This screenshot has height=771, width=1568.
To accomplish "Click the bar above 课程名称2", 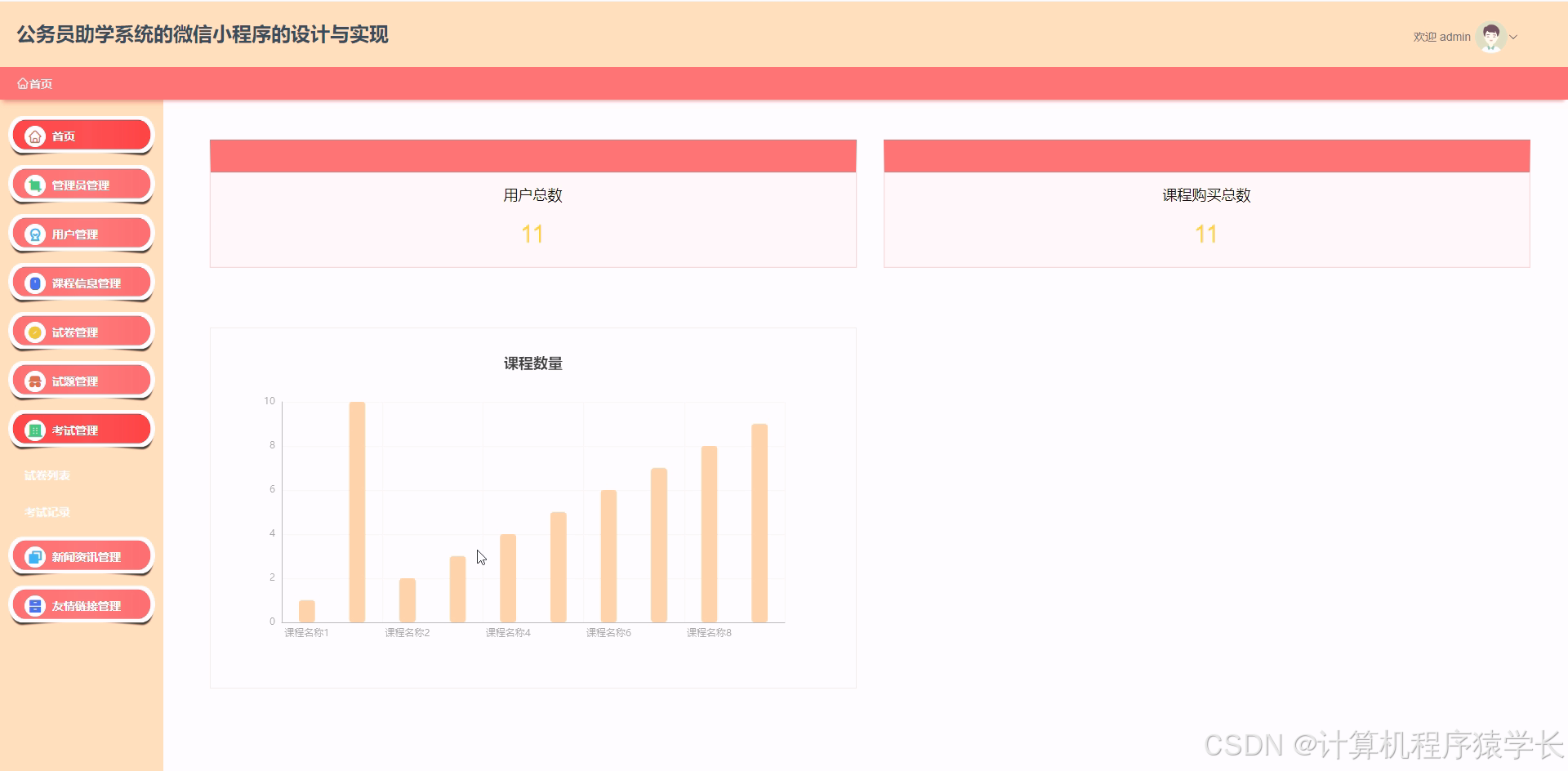I will click(x=408, y=600).
